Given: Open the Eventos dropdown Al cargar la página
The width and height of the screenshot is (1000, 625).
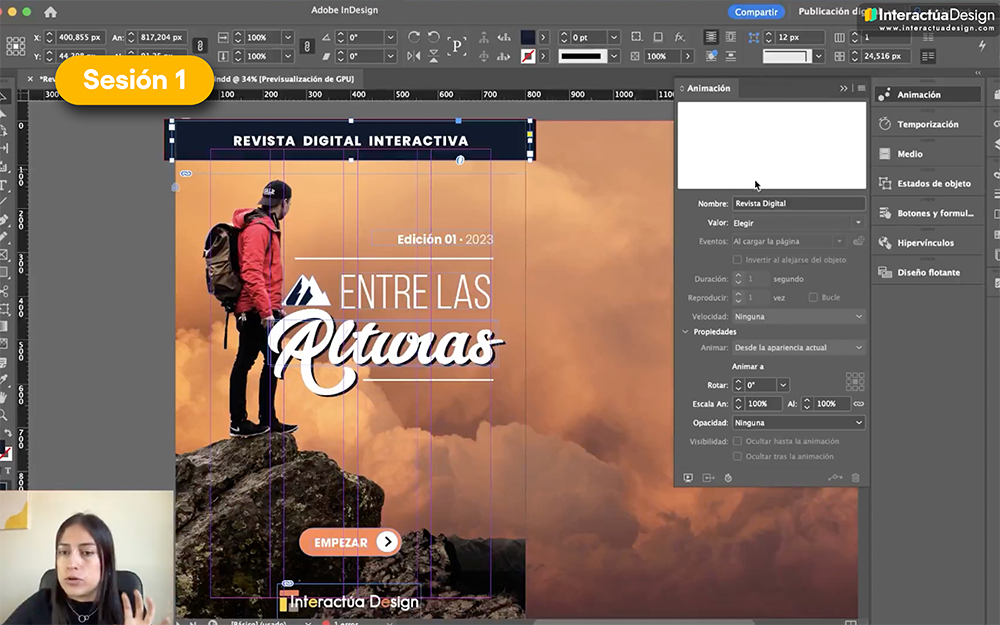Looking at the screenshot, I should (x=789, y=241).
